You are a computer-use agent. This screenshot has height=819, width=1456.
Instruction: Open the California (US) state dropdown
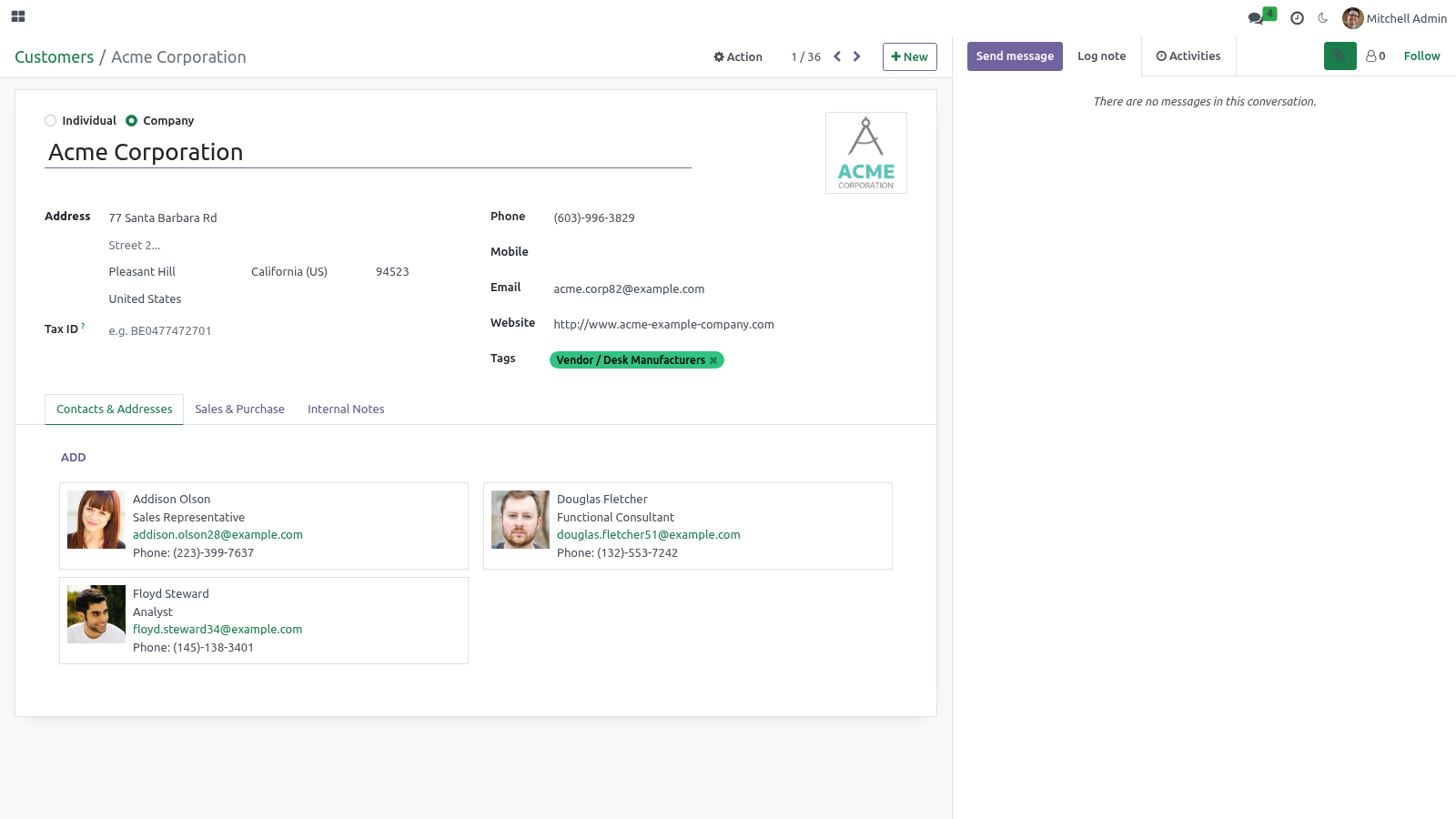pos(308,272)
